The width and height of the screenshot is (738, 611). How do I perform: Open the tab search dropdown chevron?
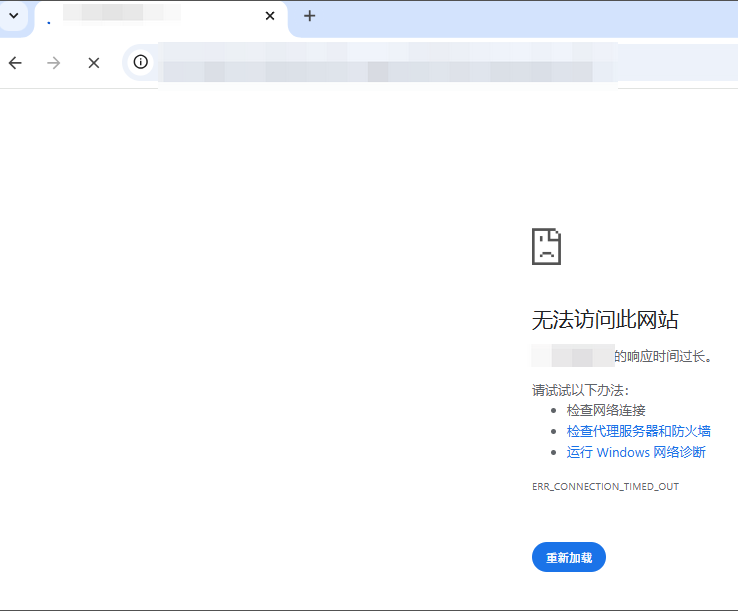[x=14, y=16]
